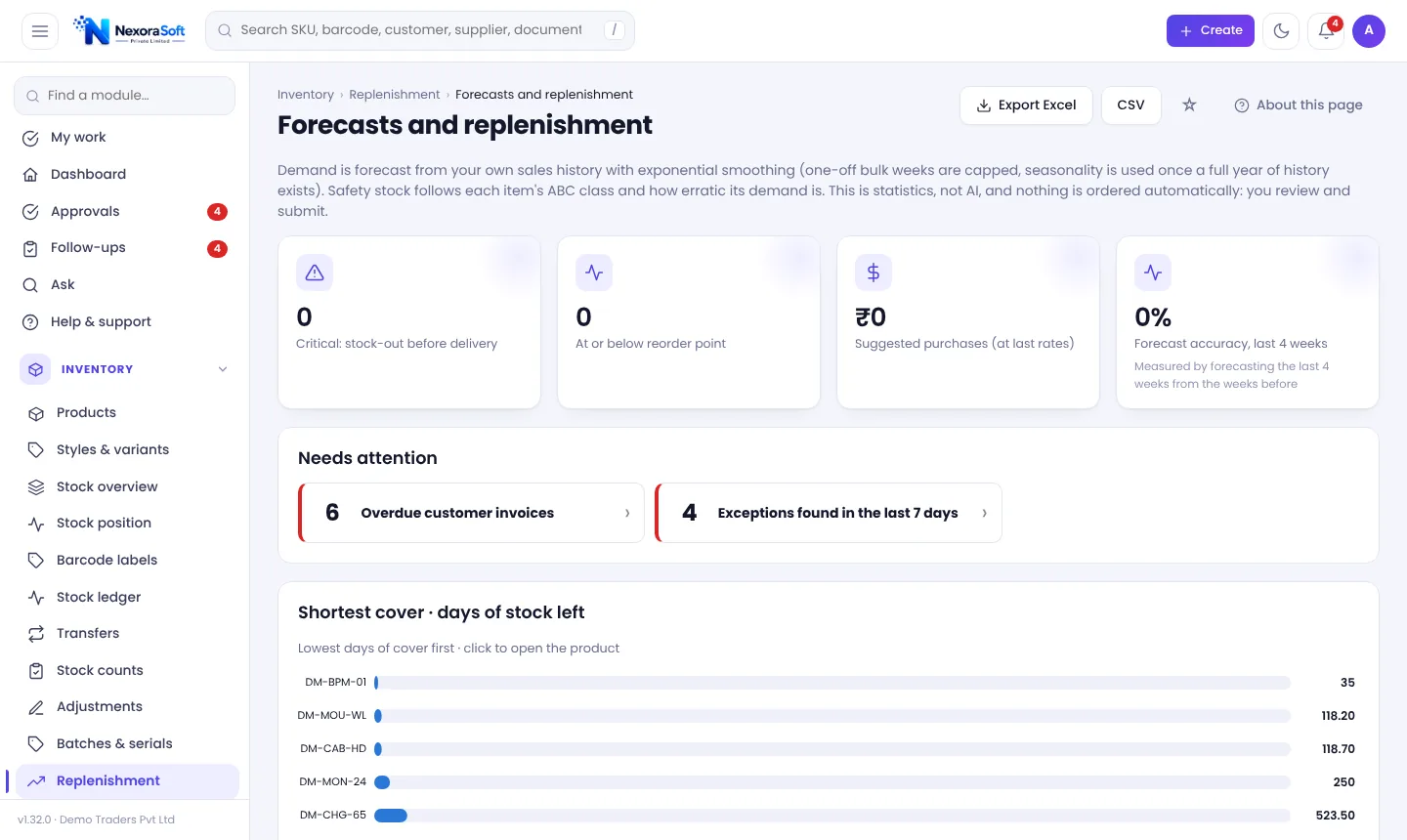The height and width of the screenshot is (840, 1407).
Task: Open the hamburger sidebar menu
Action: (40, 31)
